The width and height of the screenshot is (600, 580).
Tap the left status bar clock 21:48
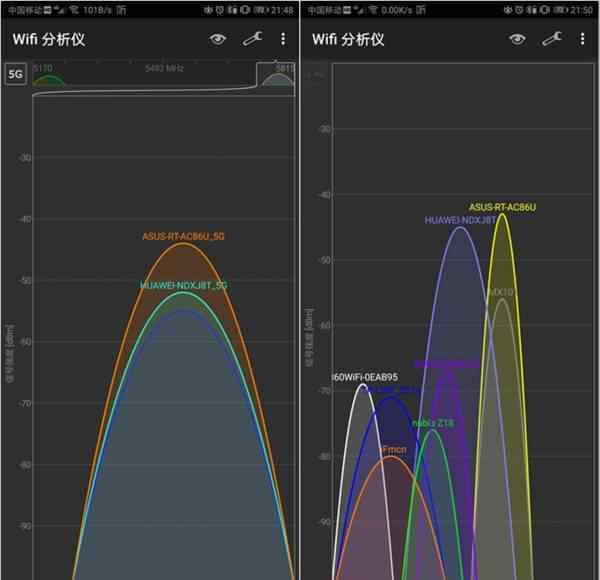pyautogui.click(x=282, y=10)
